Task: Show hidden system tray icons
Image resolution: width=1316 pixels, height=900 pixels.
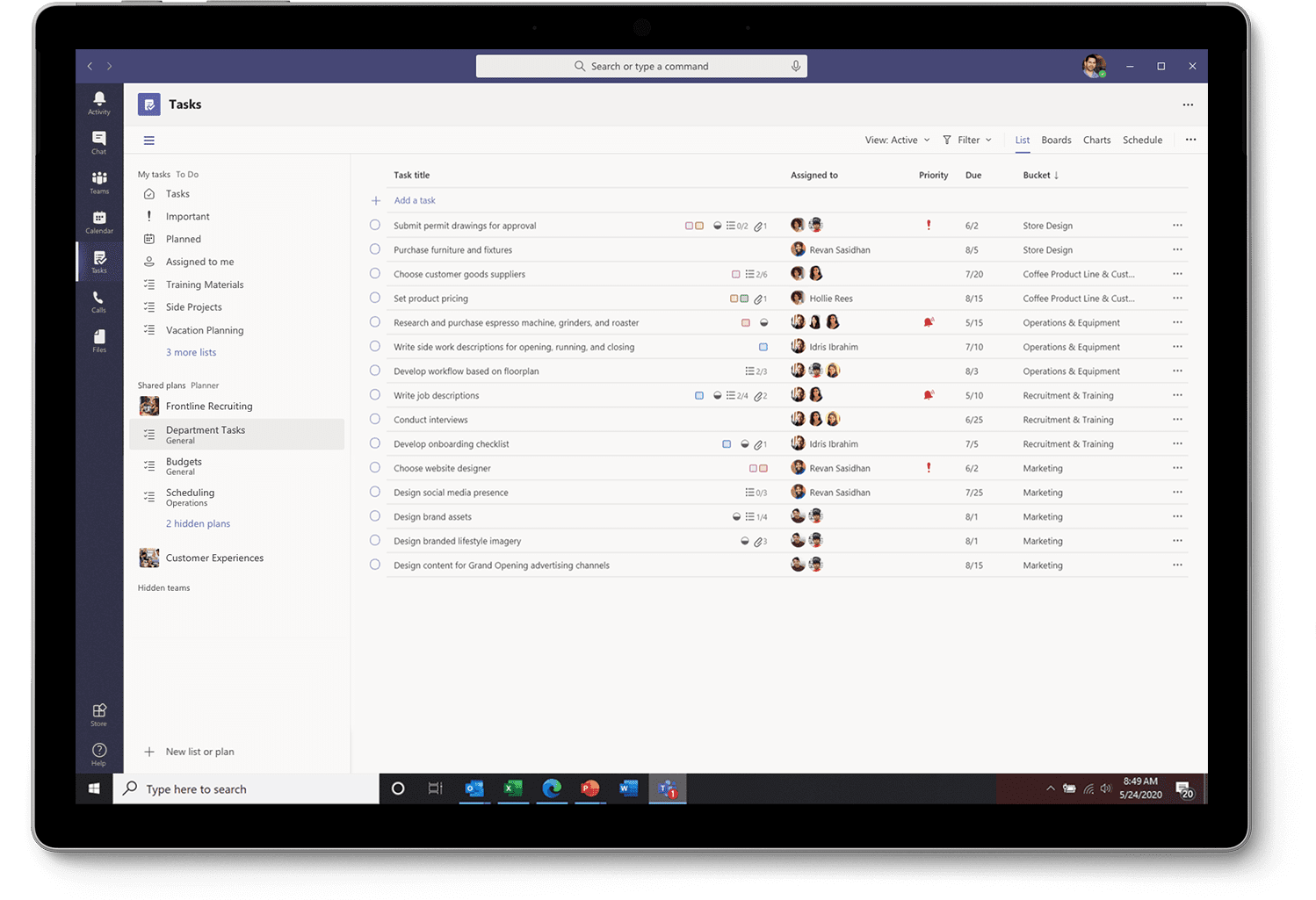Action: [1050, 788]
